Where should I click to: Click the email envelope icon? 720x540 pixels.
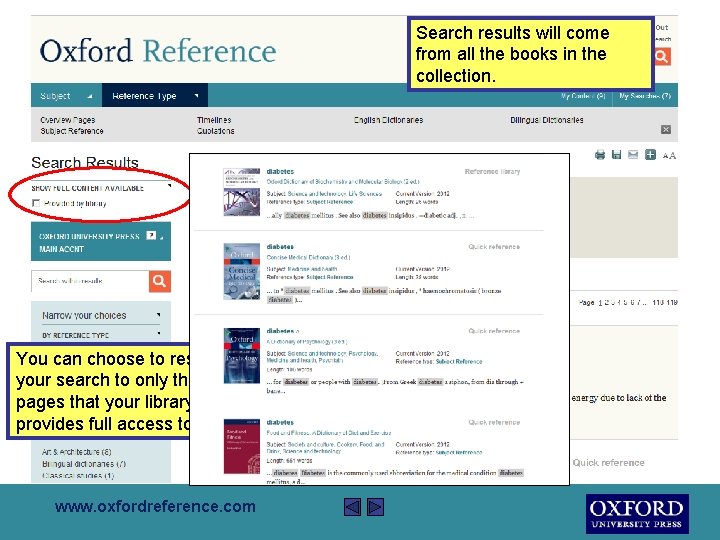(633, 155)
